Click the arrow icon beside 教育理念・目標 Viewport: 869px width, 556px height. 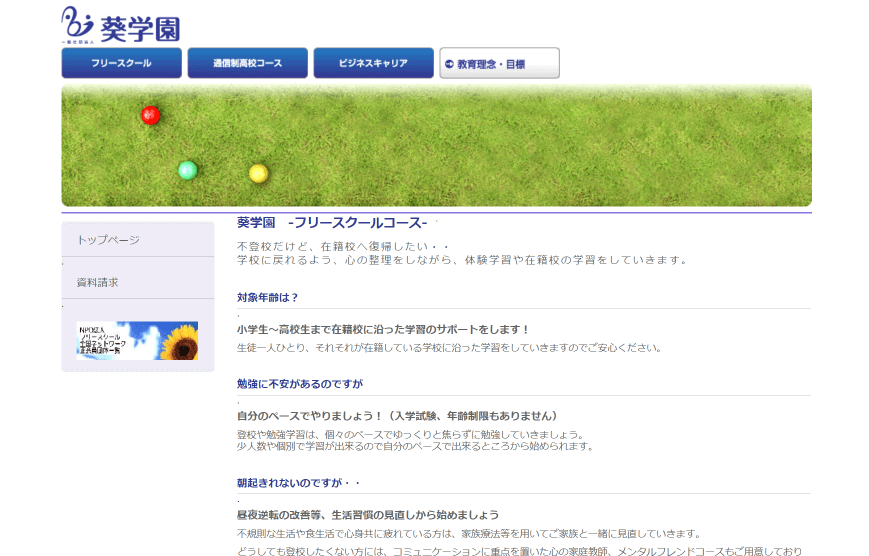[x=449, y=64]
